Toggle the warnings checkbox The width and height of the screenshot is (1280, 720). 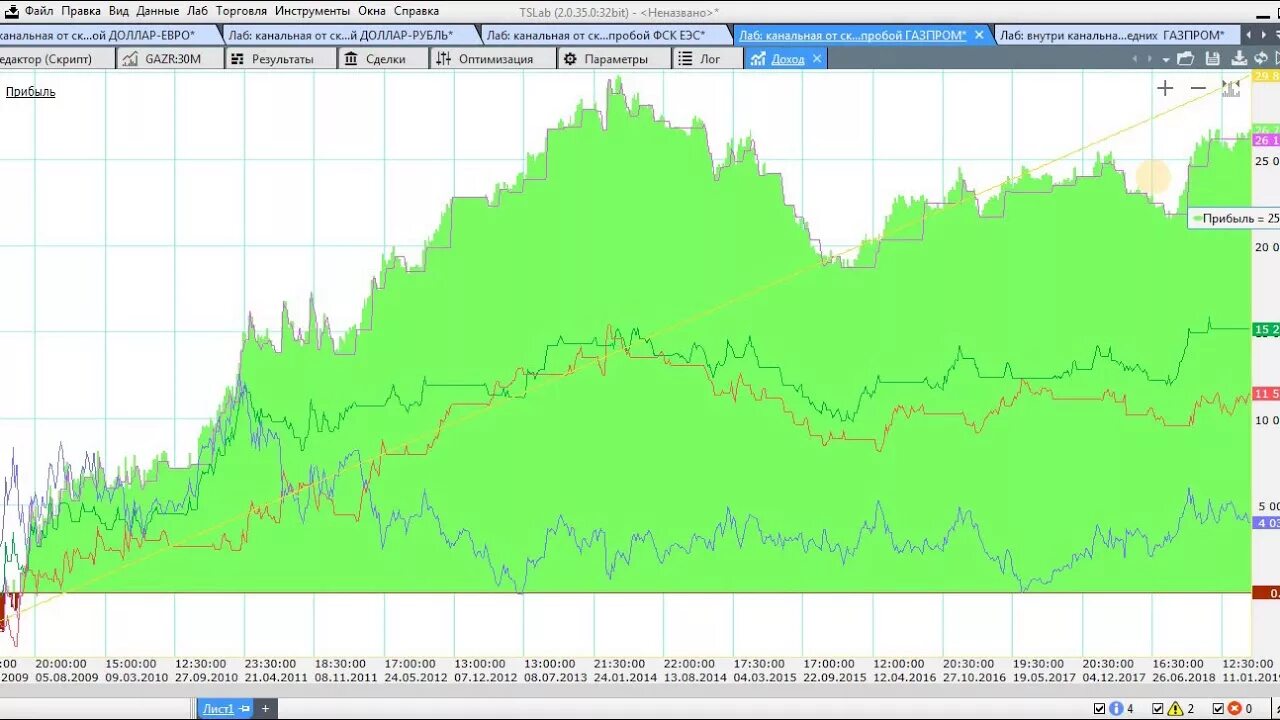point(1158,709)
